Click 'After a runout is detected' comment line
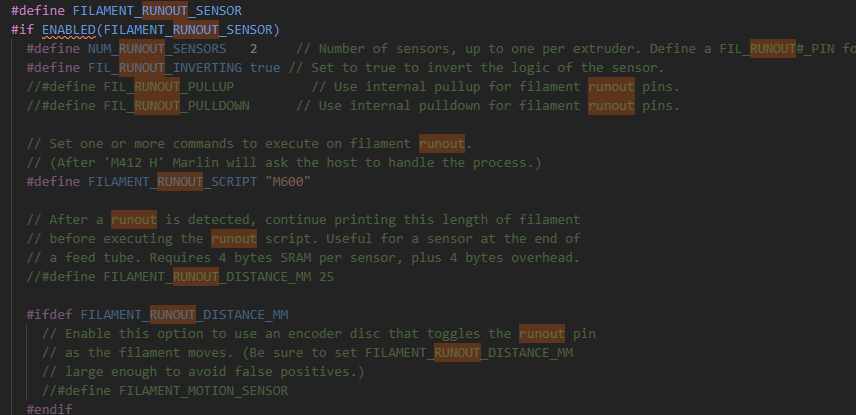The width and height of the screenshot is (856, 415). pos(304,220)
